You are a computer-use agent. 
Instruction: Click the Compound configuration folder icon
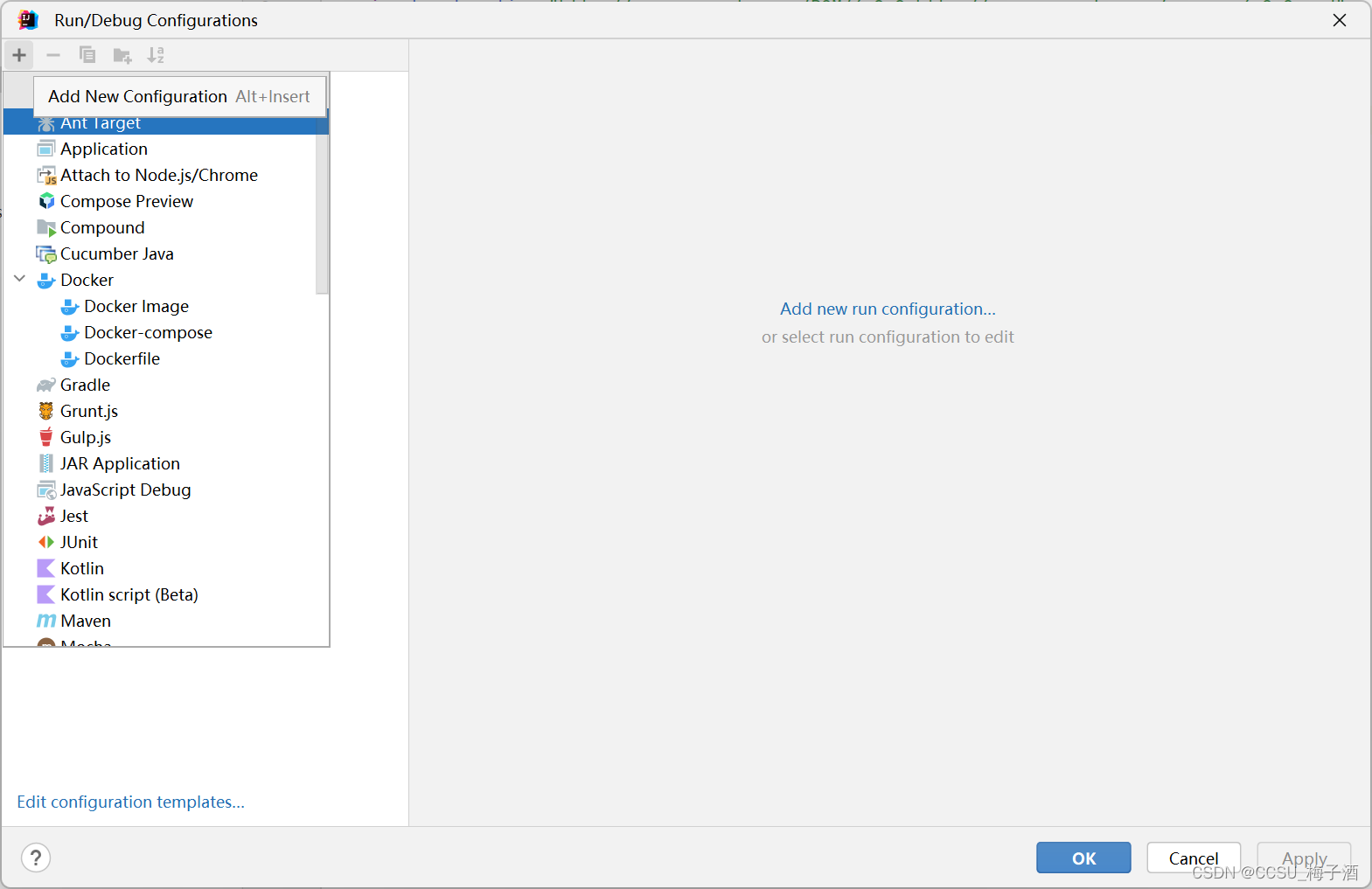pyautogui.click(x=46, y=227)
